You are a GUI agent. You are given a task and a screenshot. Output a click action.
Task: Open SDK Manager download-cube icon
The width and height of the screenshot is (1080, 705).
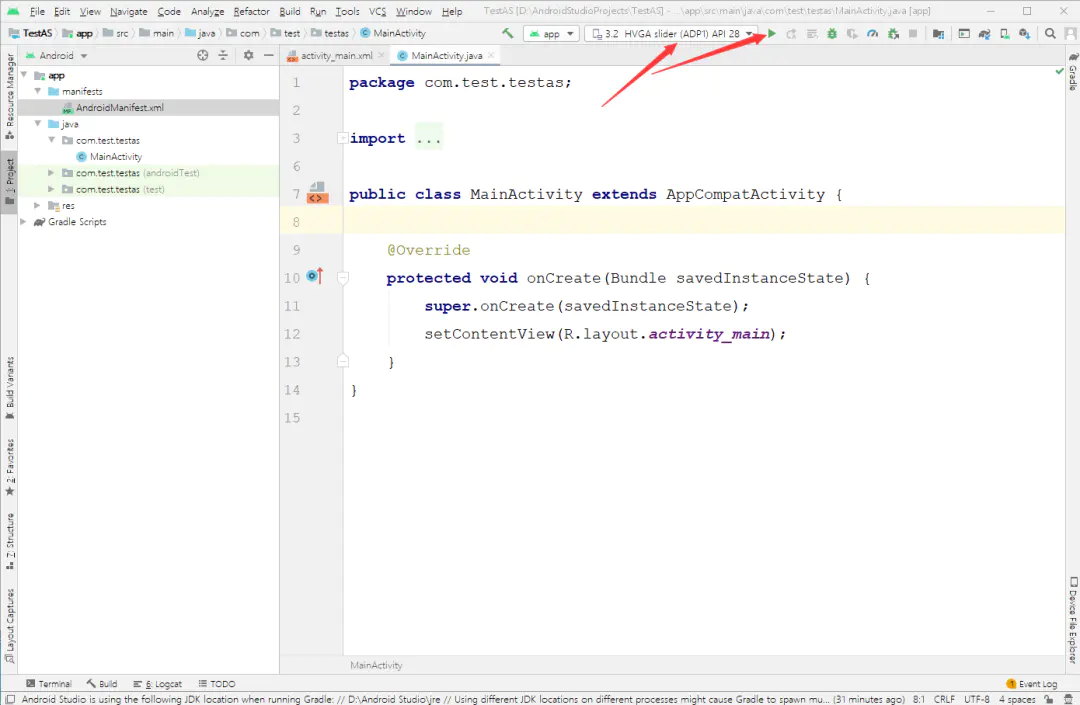(x=1025, y=33)
